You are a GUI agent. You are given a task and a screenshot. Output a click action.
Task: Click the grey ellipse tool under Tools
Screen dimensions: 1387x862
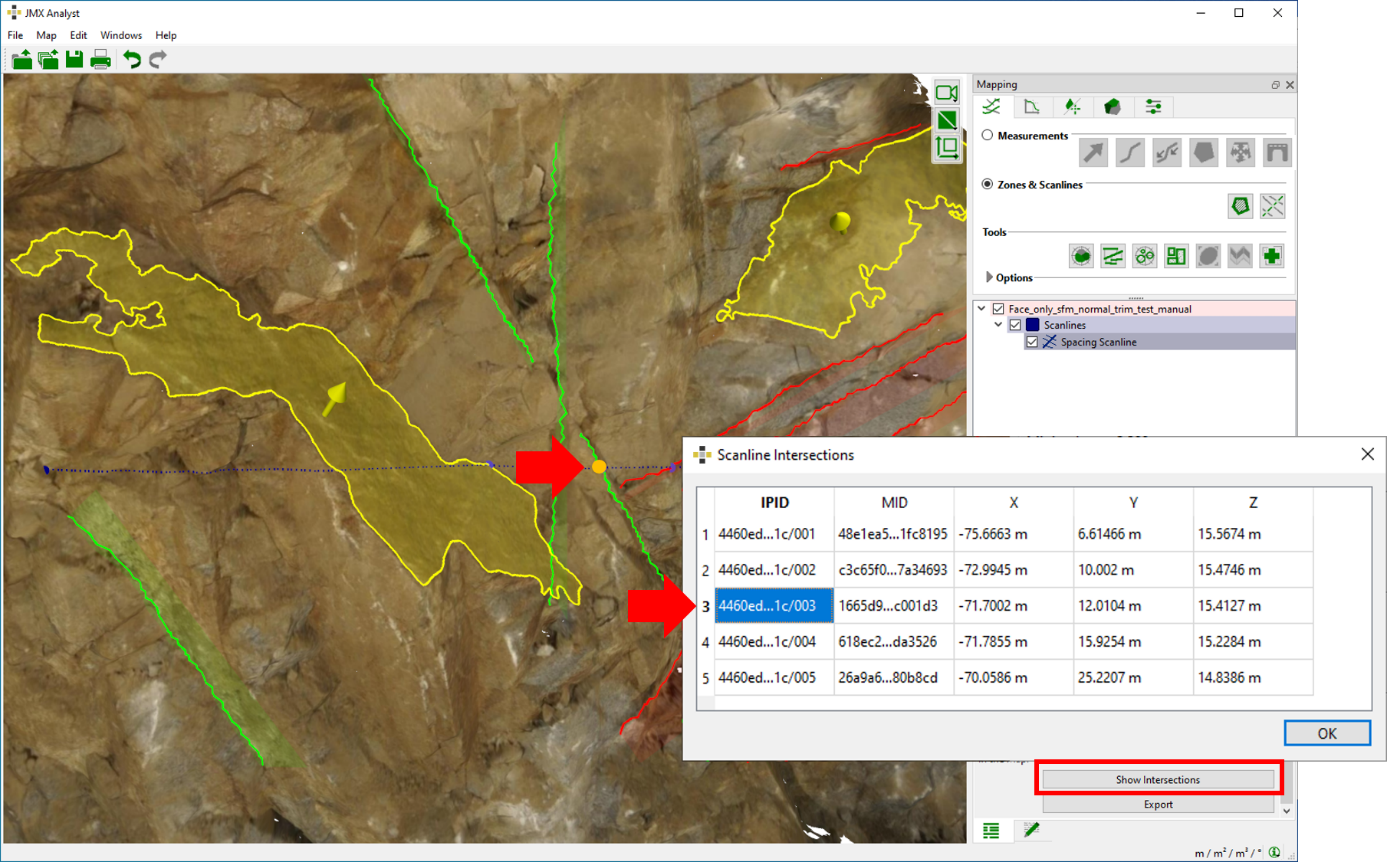[x=1209, y=255]
